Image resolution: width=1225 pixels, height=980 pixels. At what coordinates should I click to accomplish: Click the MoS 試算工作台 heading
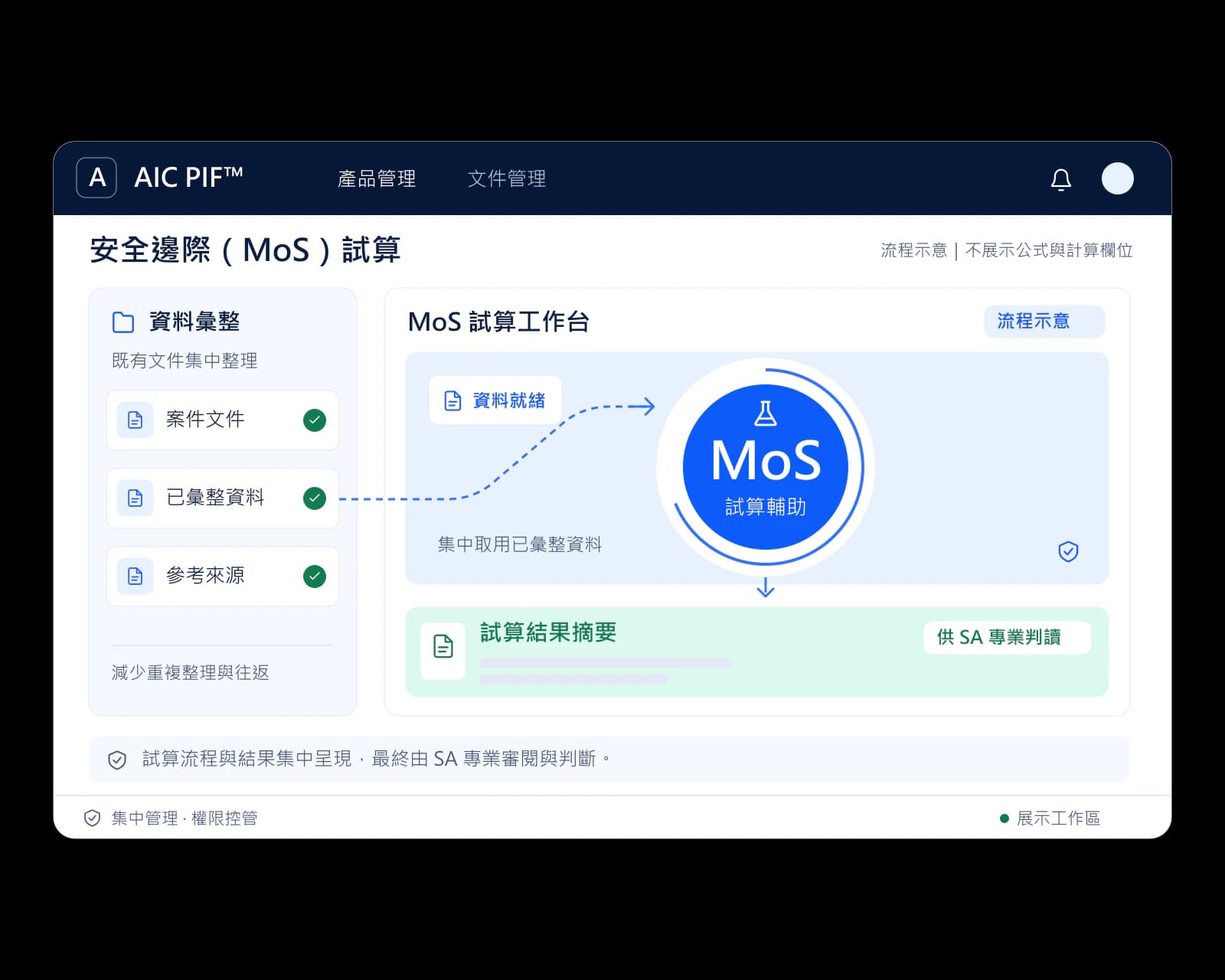pyautogui.click(x=498, y=322)
